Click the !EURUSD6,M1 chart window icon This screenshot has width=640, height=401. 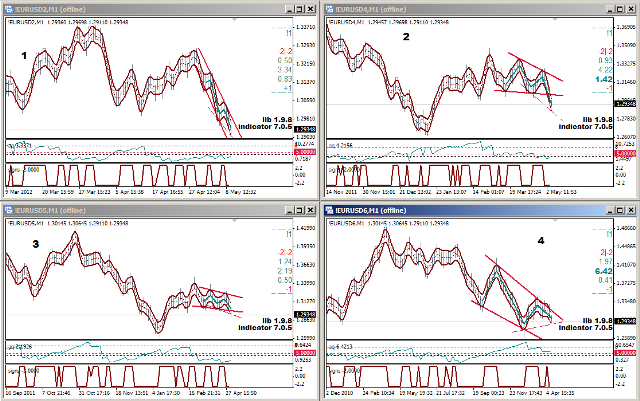pyautogui.click(x=329, y=211)
